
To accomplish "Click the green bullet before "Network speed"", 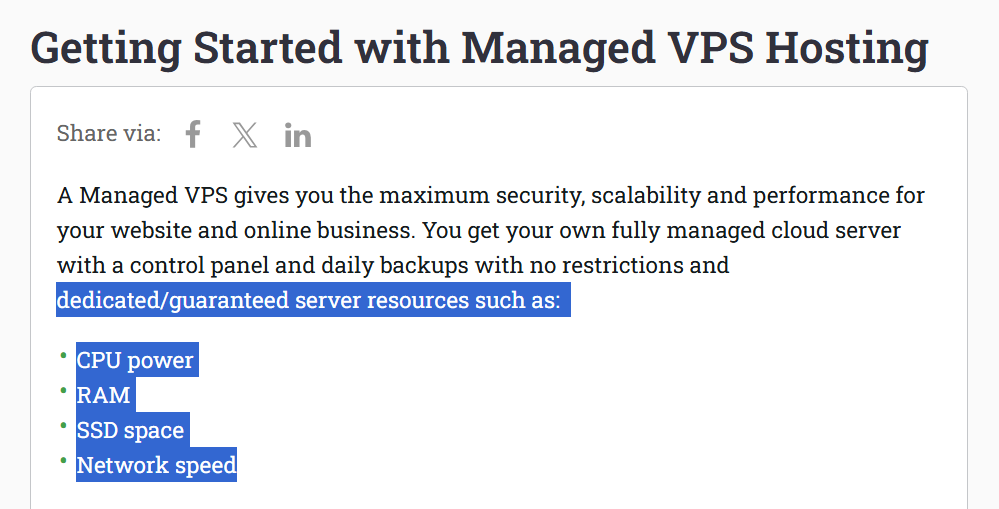I will click(64, 459).
